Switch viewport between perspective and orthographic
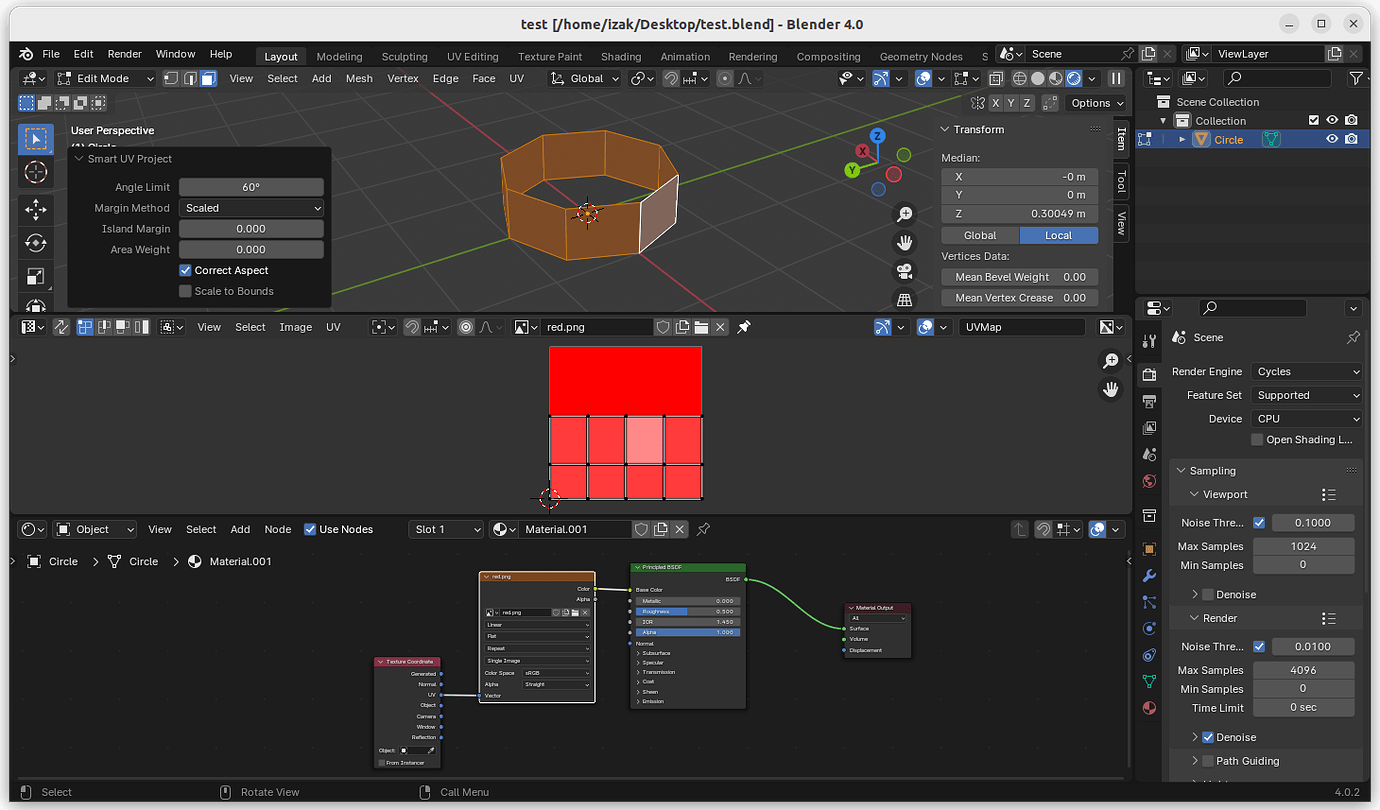 (x=904, y=299)
